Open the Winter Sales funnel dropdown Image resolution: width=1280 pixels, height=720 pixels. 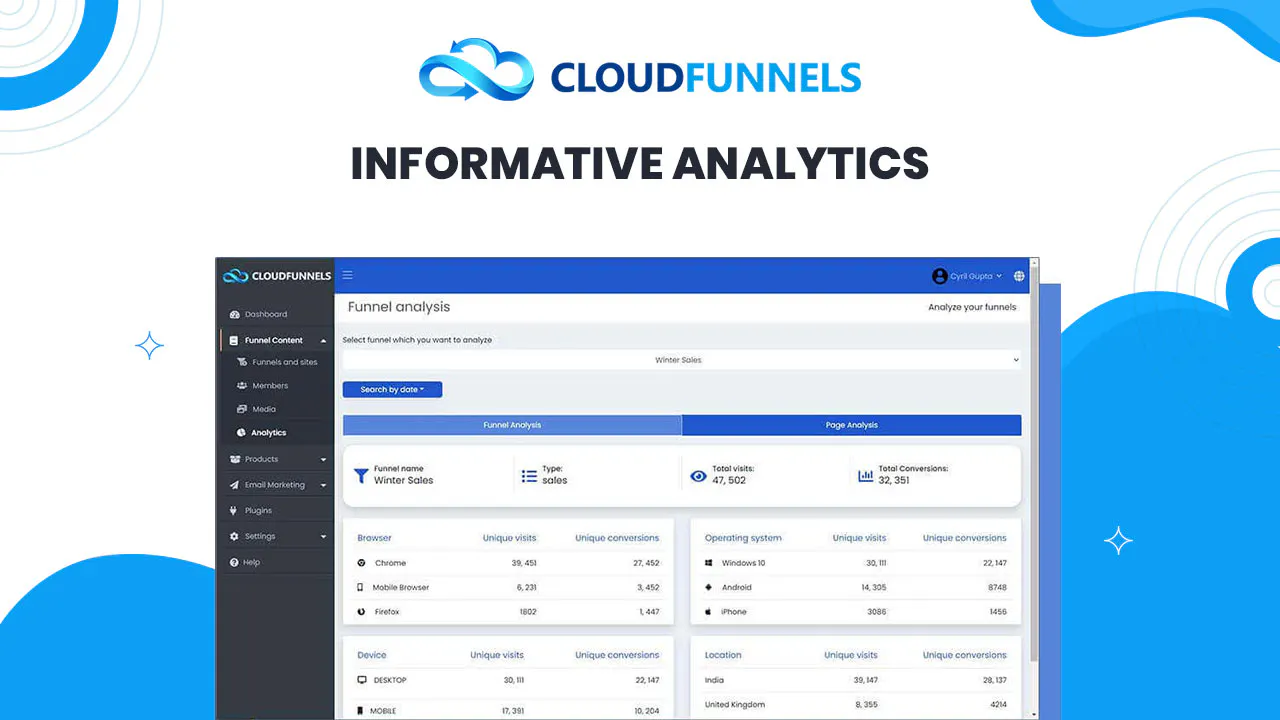(x=682, y=360)
